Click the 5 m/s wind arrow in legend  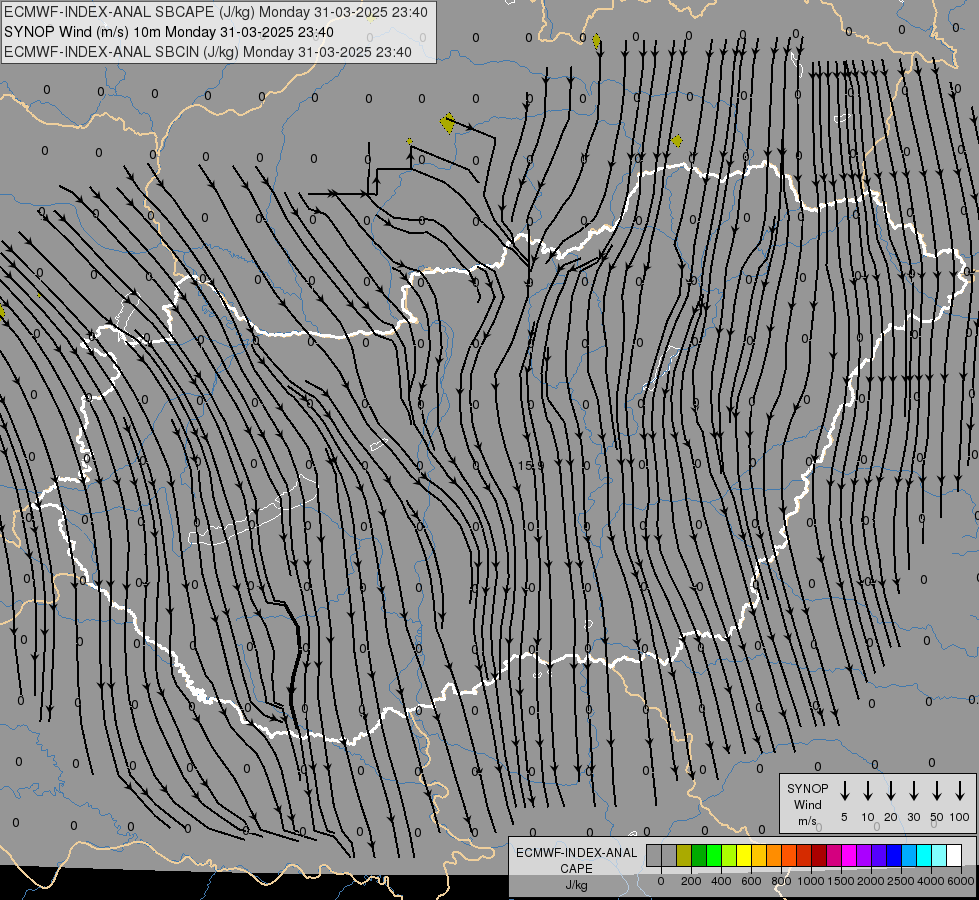click(844, 791)
